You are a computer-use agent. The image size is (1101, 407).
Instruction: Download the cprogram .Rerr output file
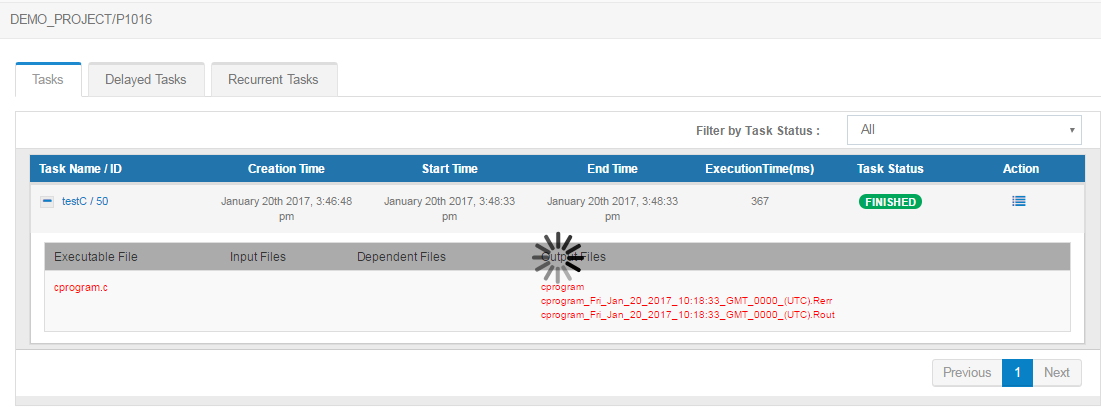(x=687, y=300)
